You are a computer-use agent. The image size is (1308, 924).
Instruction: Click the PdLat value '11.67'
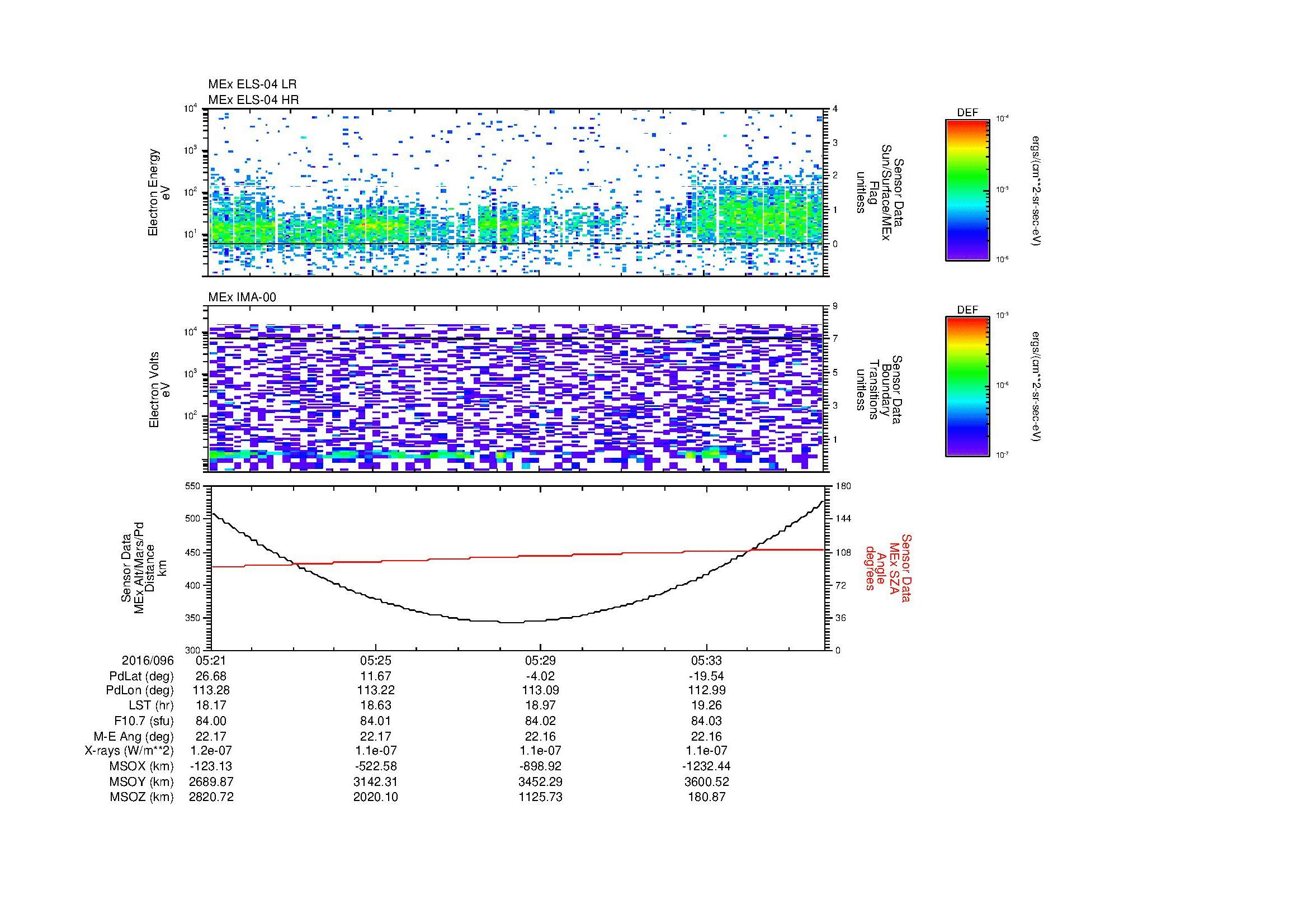(375, 676)
